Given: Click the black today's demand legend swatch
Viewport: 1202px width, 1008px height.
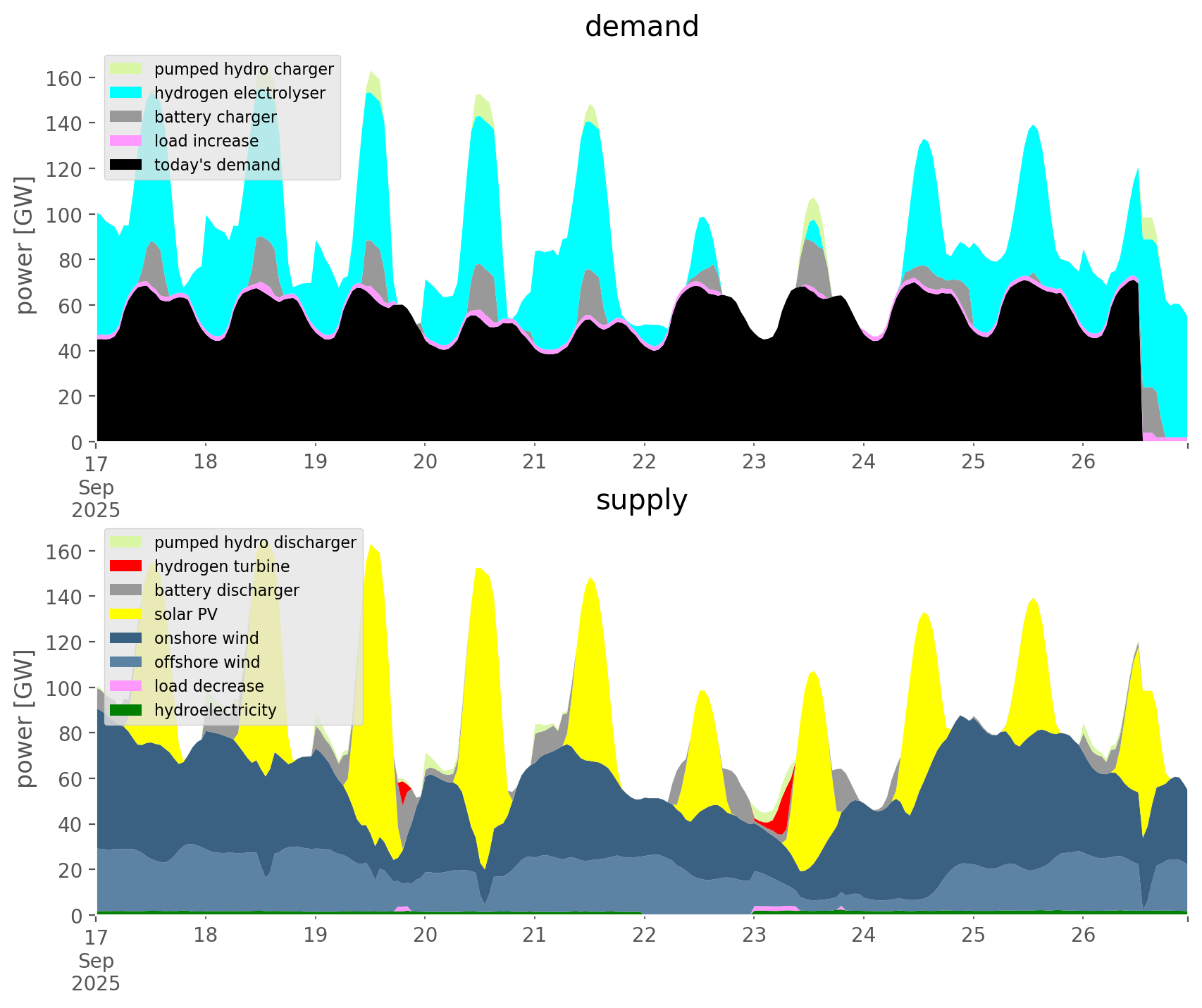Looking at the screenshot, I should 126,165.
